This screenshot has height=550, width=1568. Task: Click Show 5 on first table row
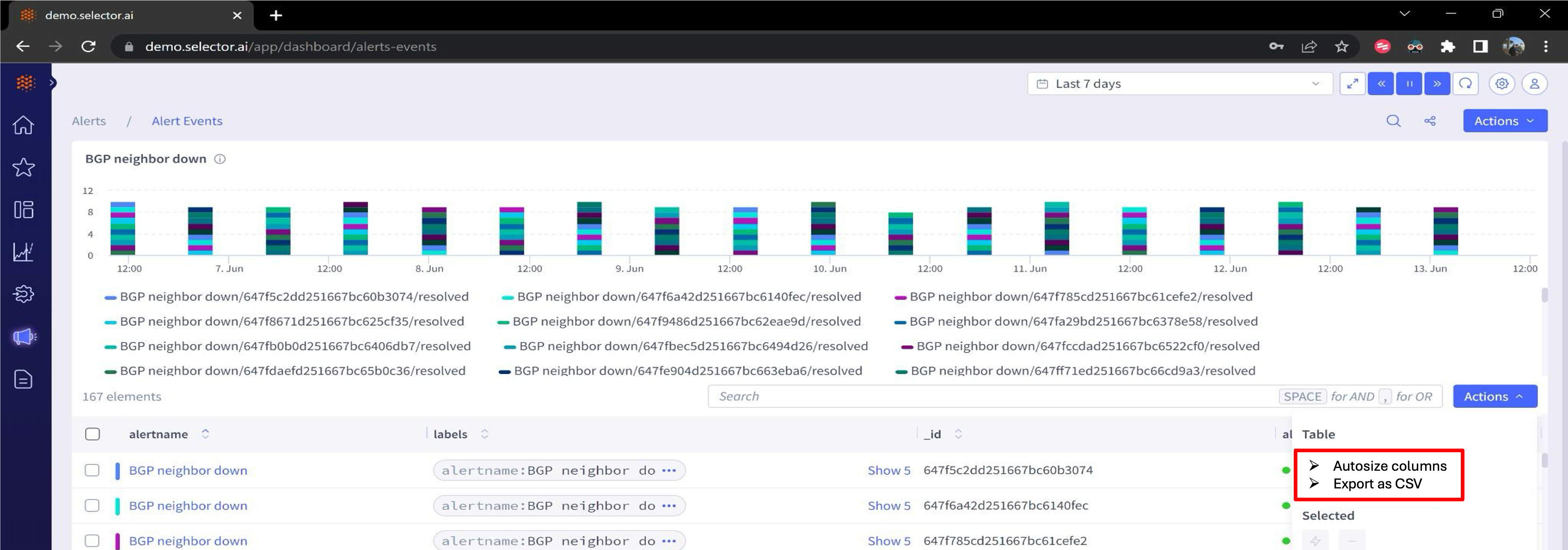pos(889,470)
